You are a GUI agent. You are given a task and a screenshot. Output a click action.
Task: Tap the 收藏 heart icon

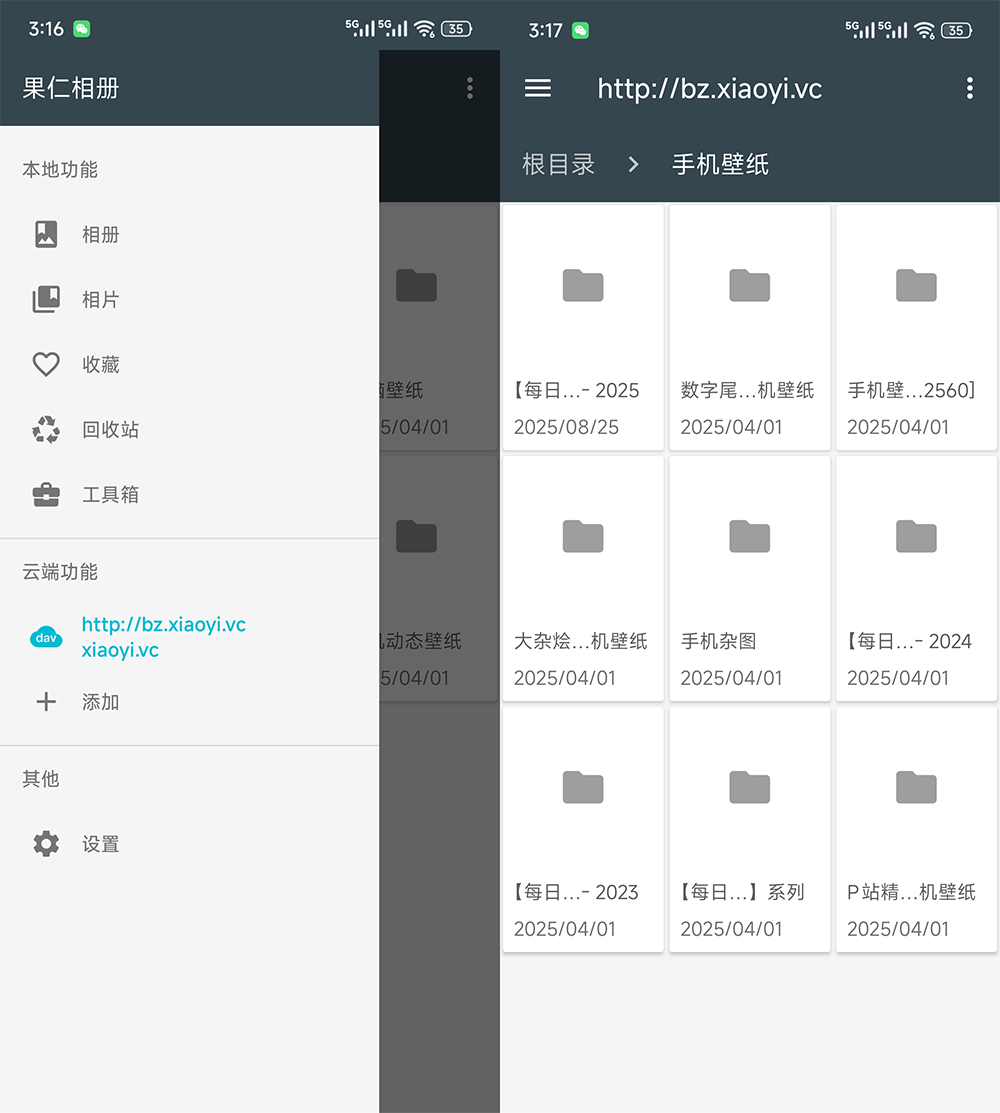46,364
